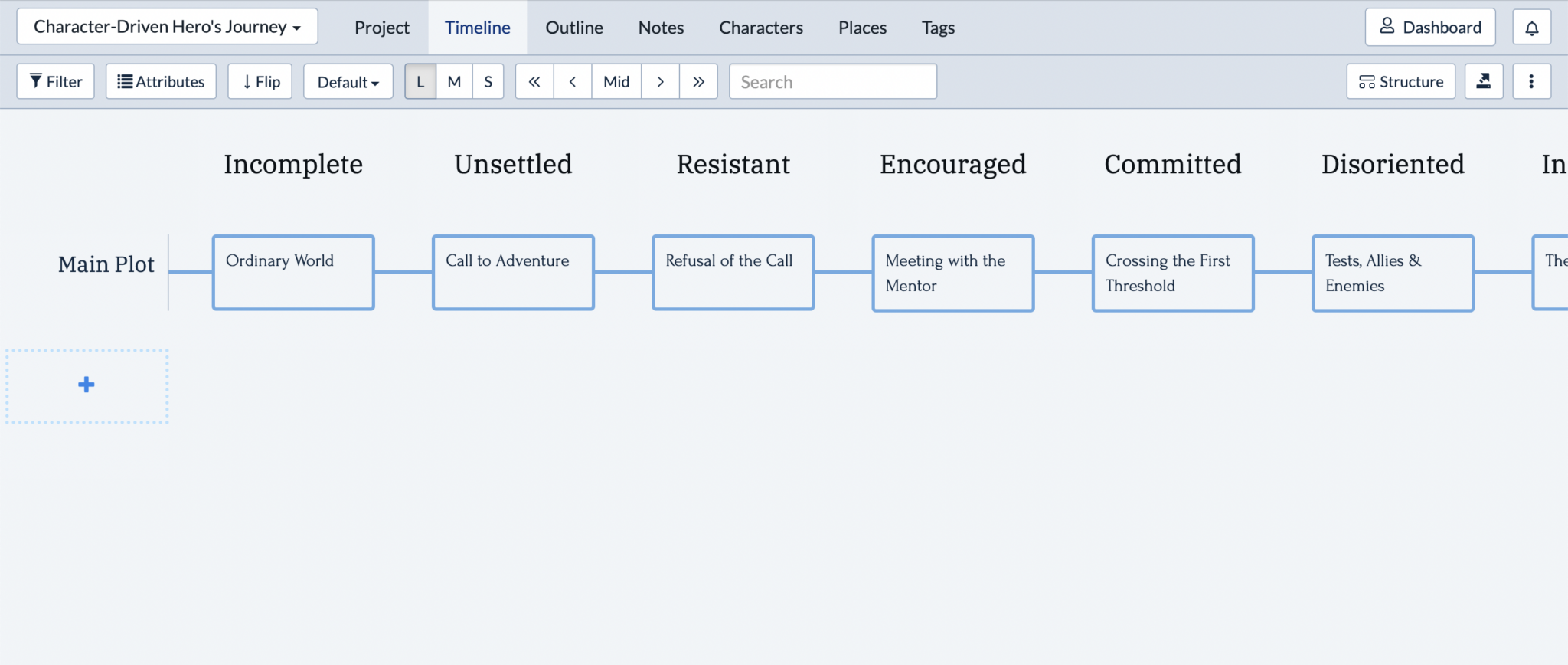Open the Structure view

pyautogui.click(x=1401, y=81)
